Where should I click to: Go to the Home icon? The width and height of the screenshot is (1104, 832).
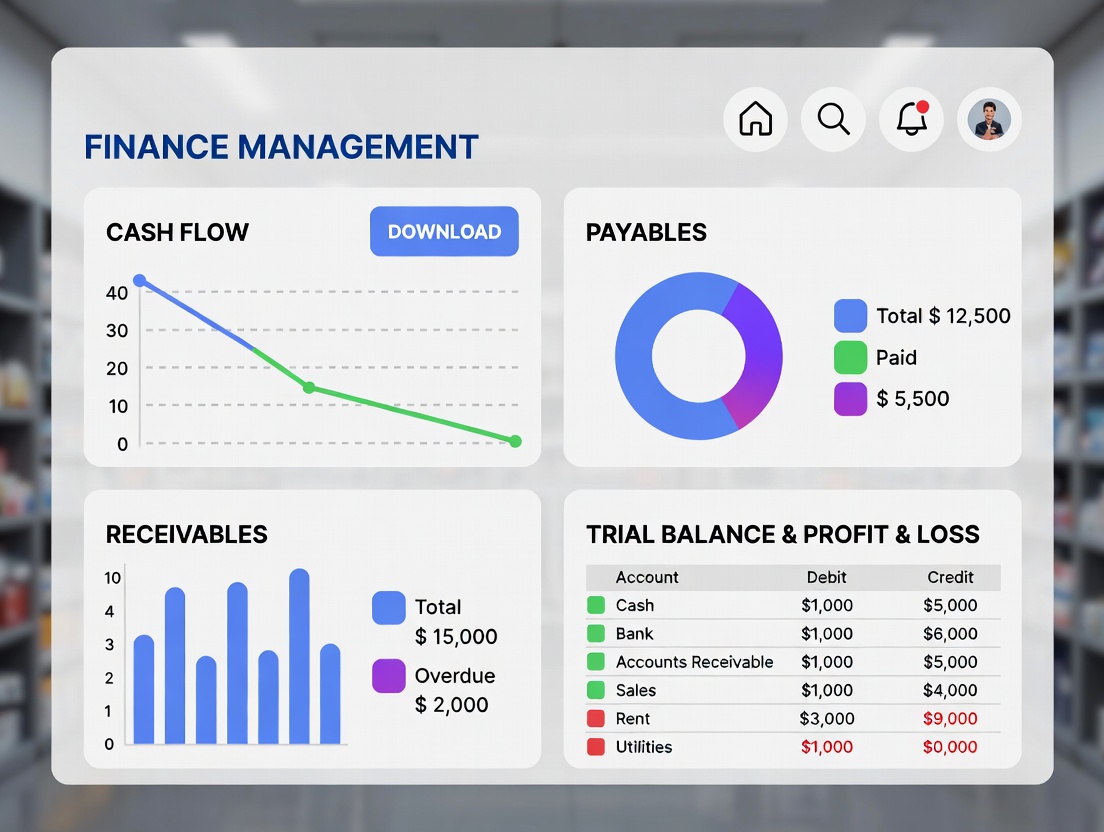(755, 120)
